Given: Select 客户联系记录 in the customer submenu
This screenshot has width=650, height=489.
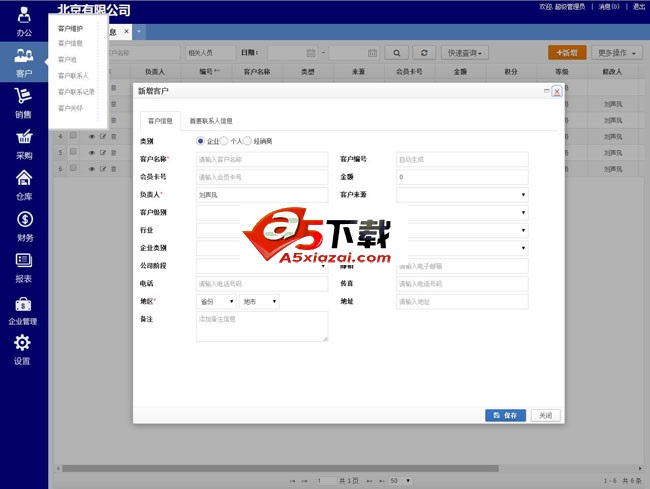Looking at the screenshot, I should coord(76,92).
